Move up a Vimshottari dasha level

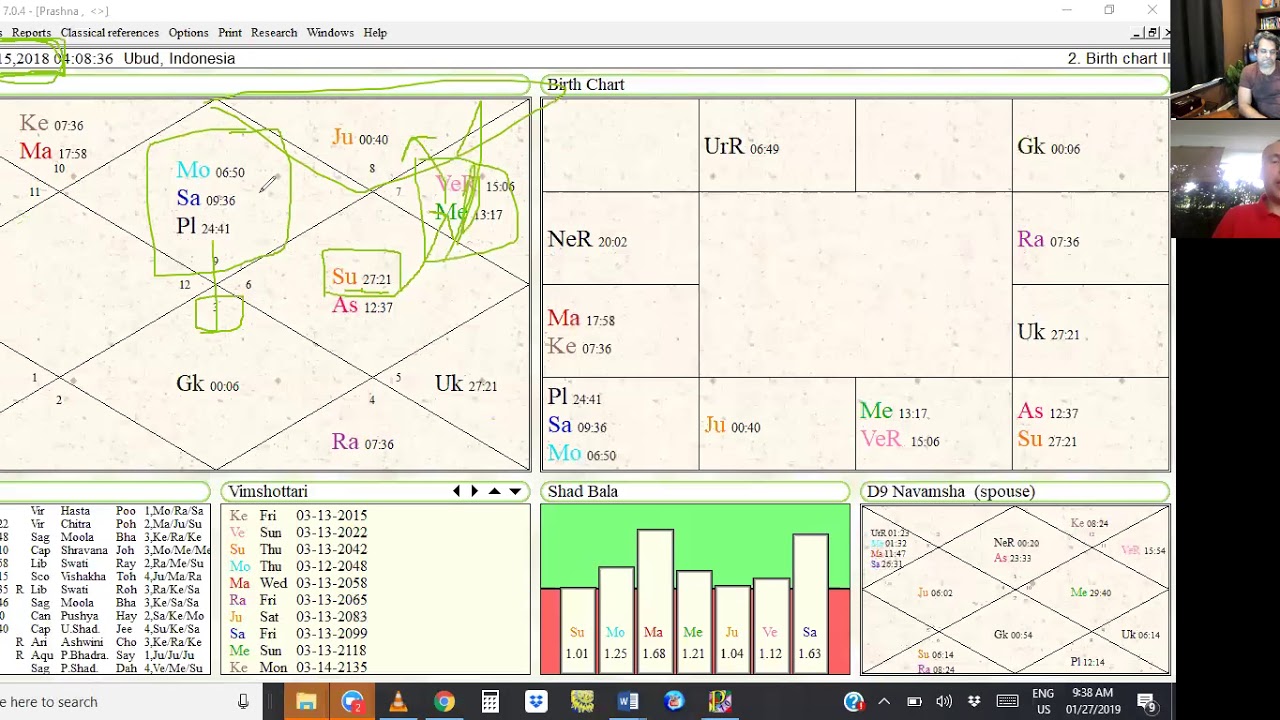point(494,491)
